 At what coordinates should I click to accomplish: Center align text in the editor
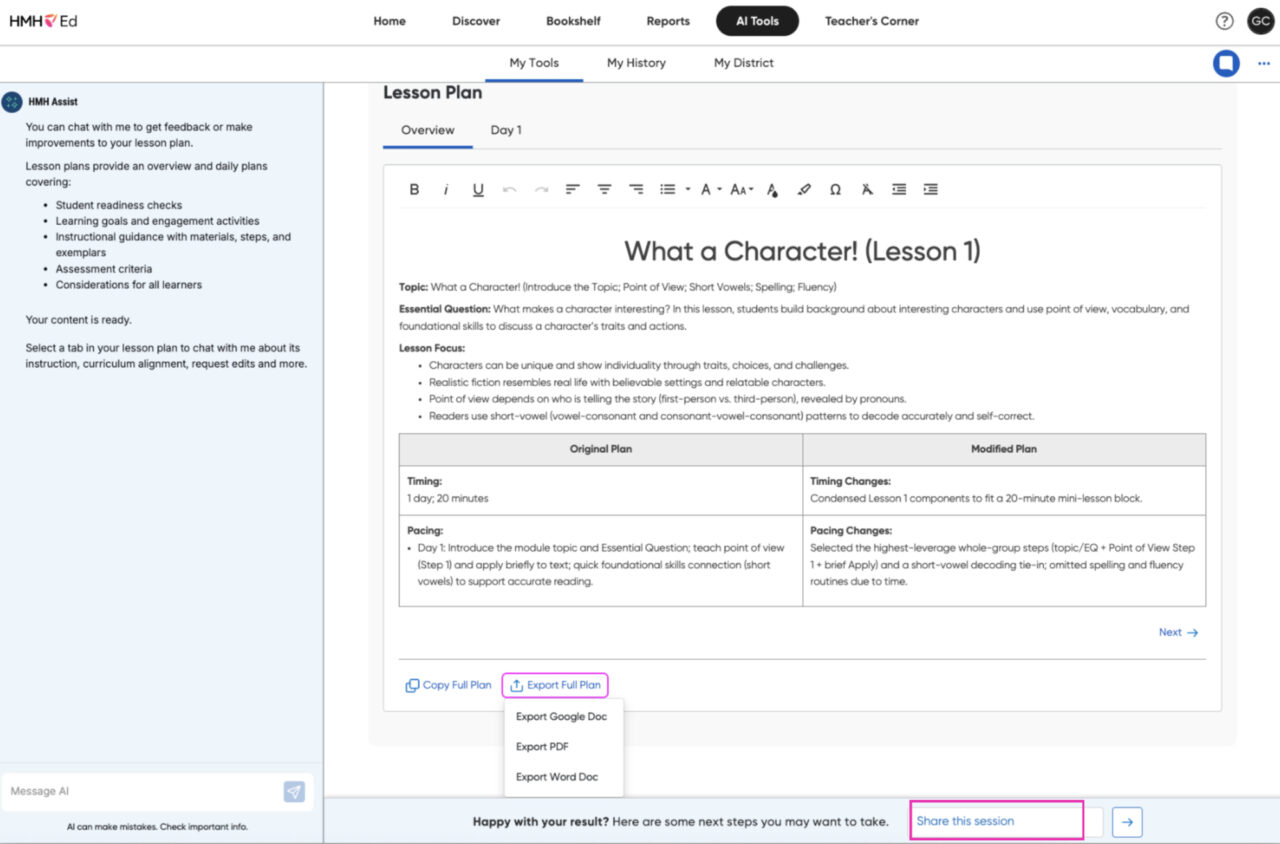[604, 189]
